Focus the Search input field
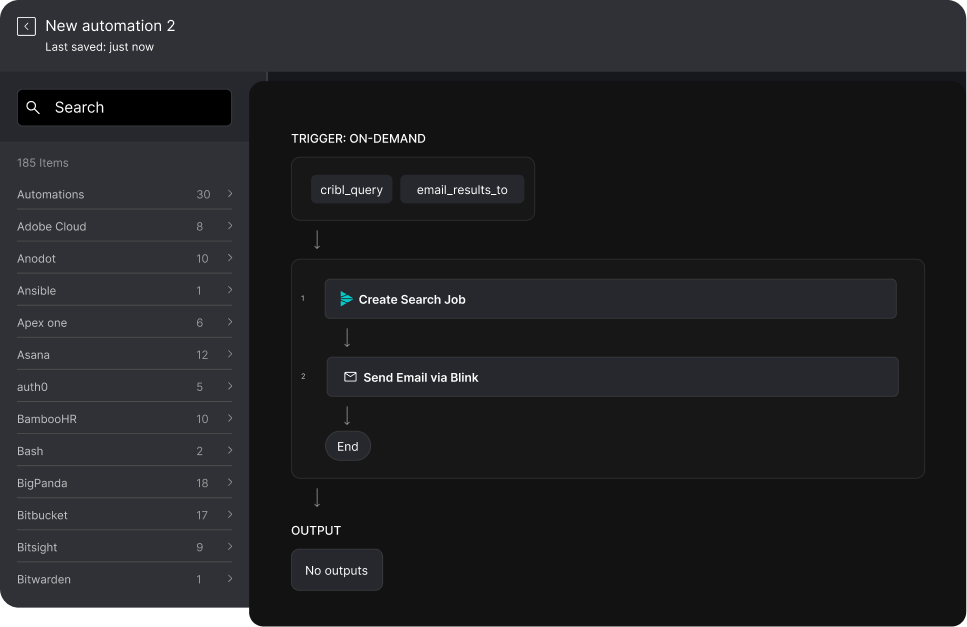 (125, 107)
